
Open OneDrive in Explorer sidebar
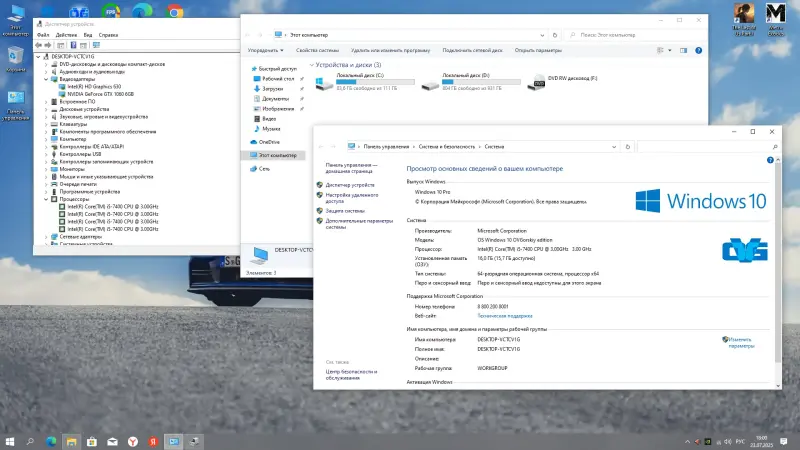pos(269,142)
